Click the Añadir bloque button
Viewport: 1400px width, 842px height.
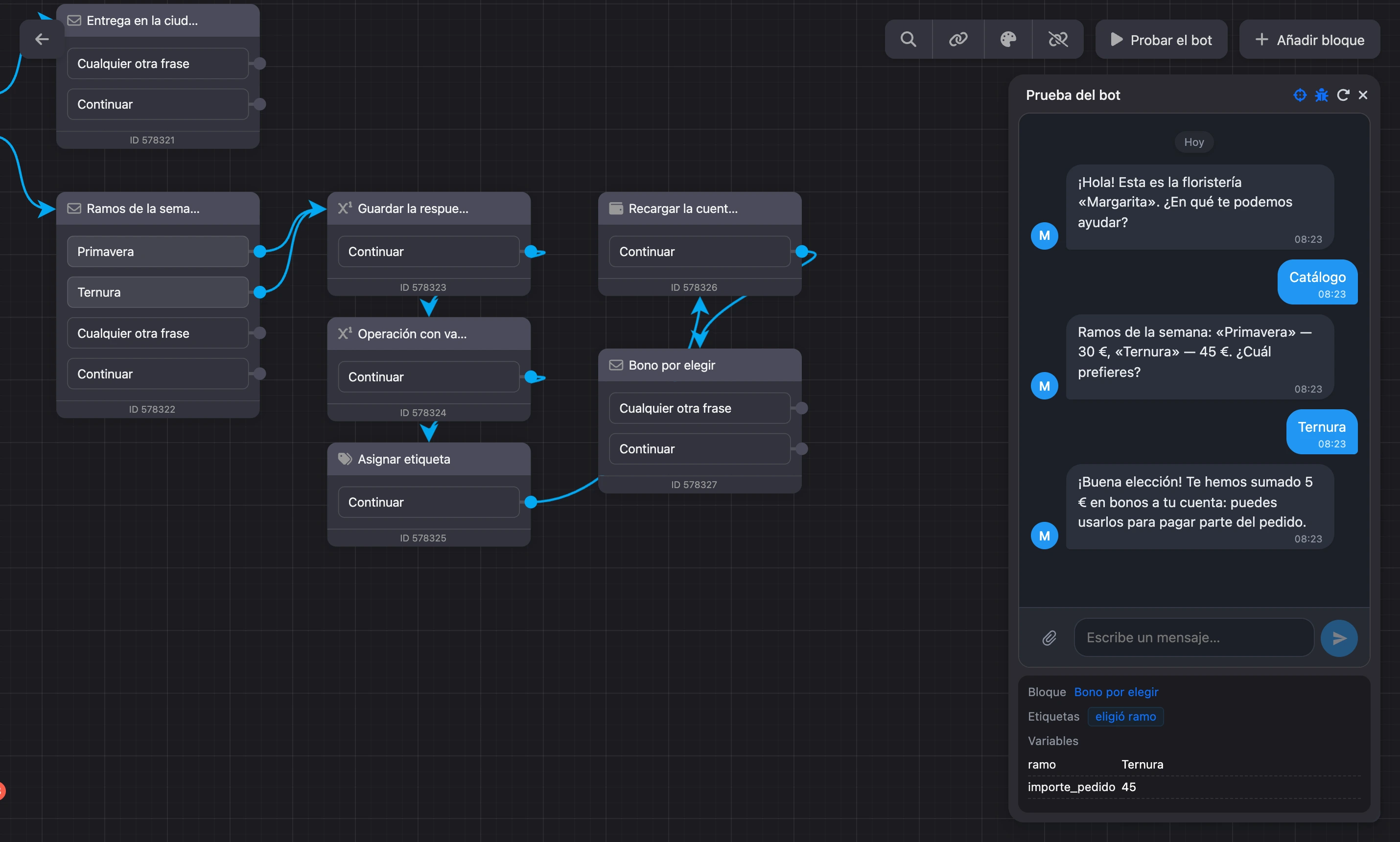coord(1309,39)
